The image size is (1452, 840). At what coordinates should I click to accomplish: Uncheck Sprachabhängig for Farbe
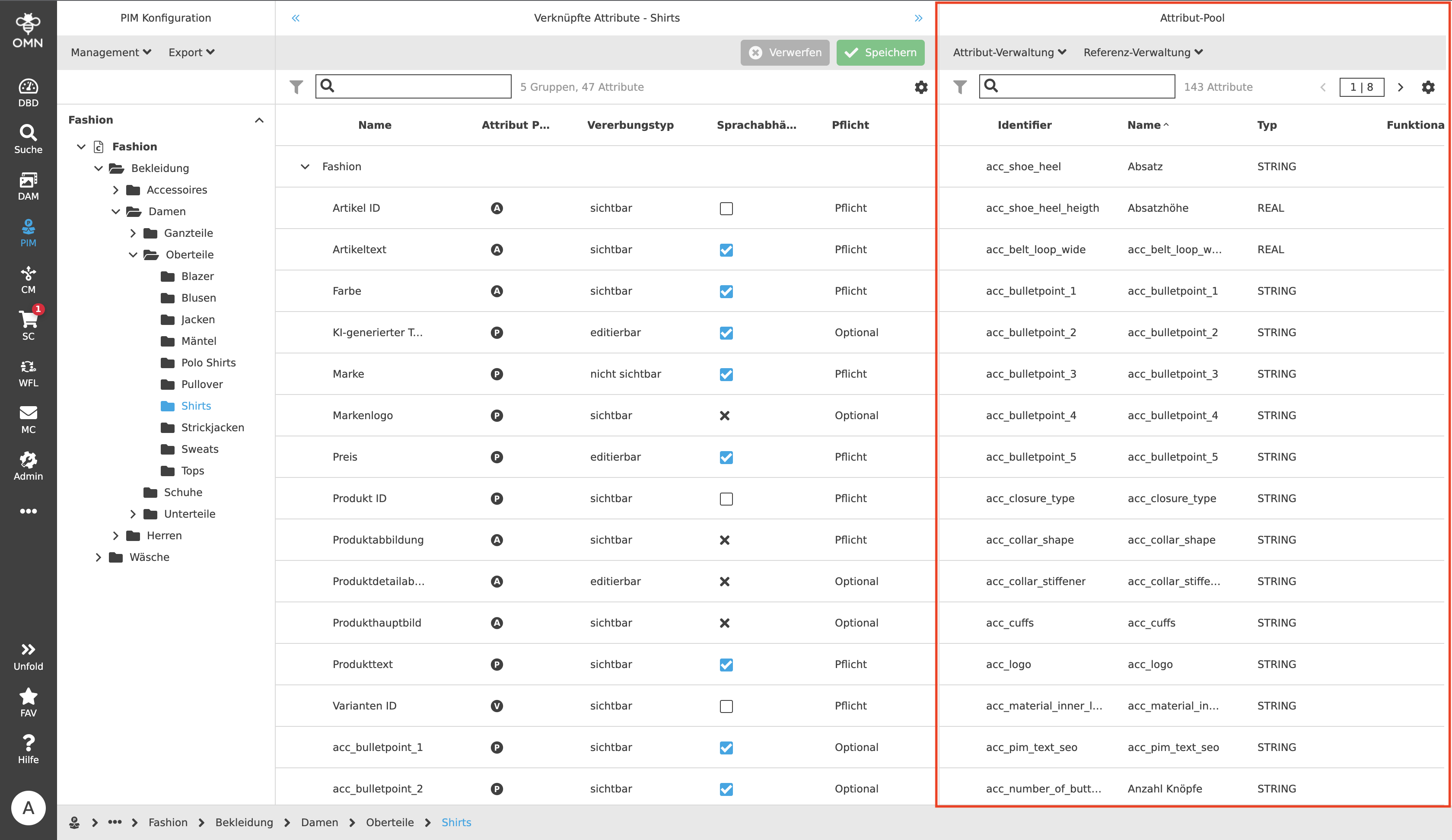[726, 292]
